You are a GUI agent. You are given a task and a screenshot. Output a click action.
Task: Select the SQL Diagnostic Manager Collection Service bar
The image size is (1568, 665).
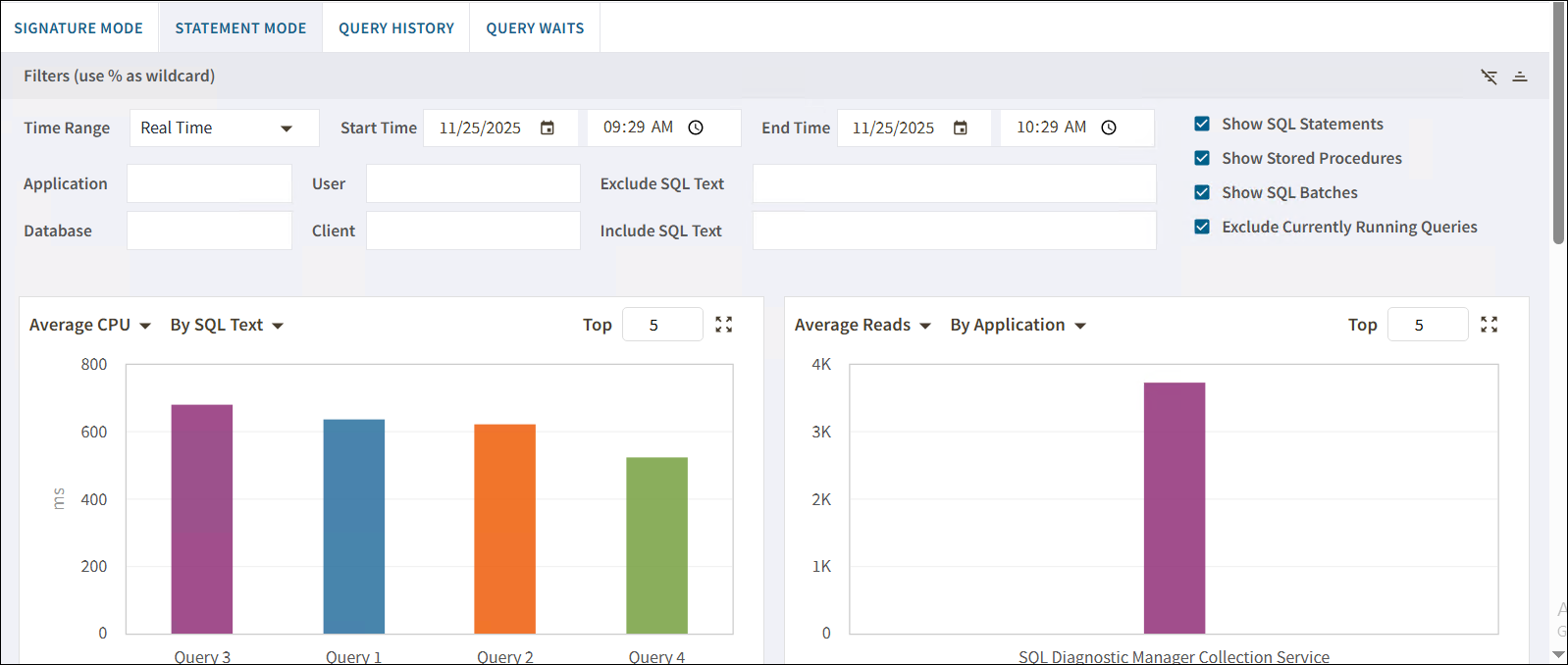(x=1175, y=508)
